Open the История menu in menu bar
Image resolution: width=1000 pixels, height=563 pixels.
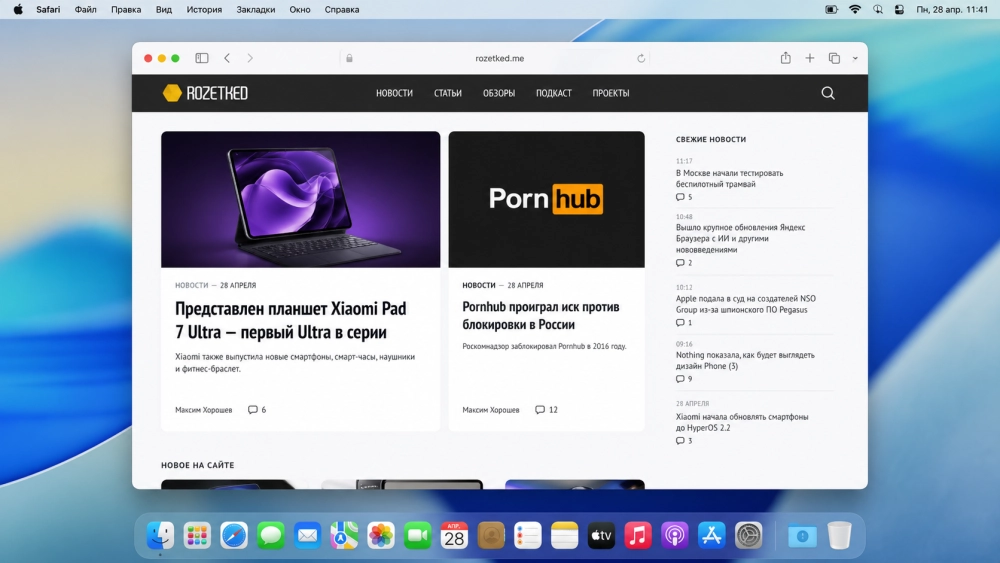click(204, 9)
